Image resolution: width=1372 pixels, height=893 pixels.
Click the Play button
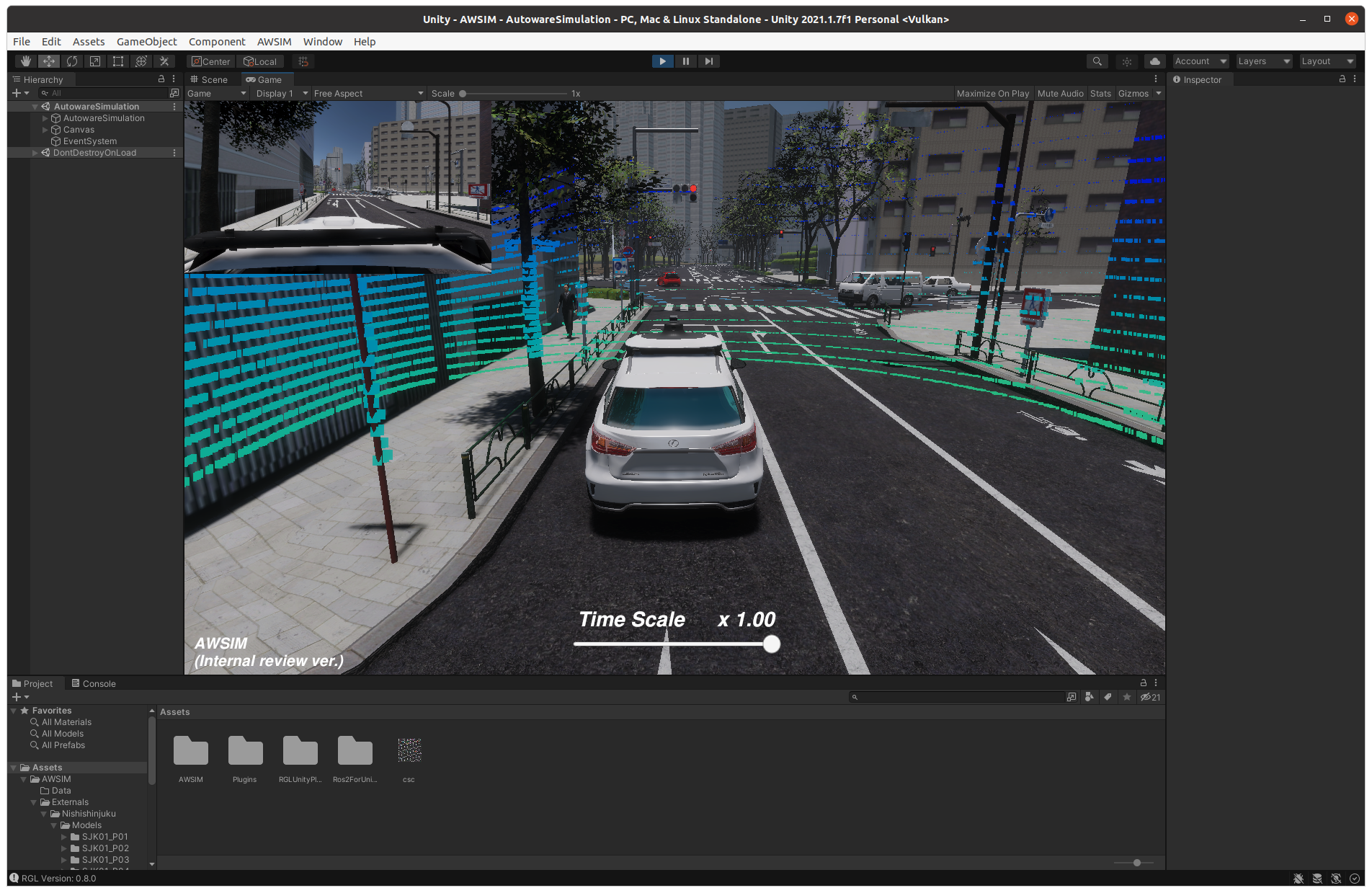click(x=662, y=61)
